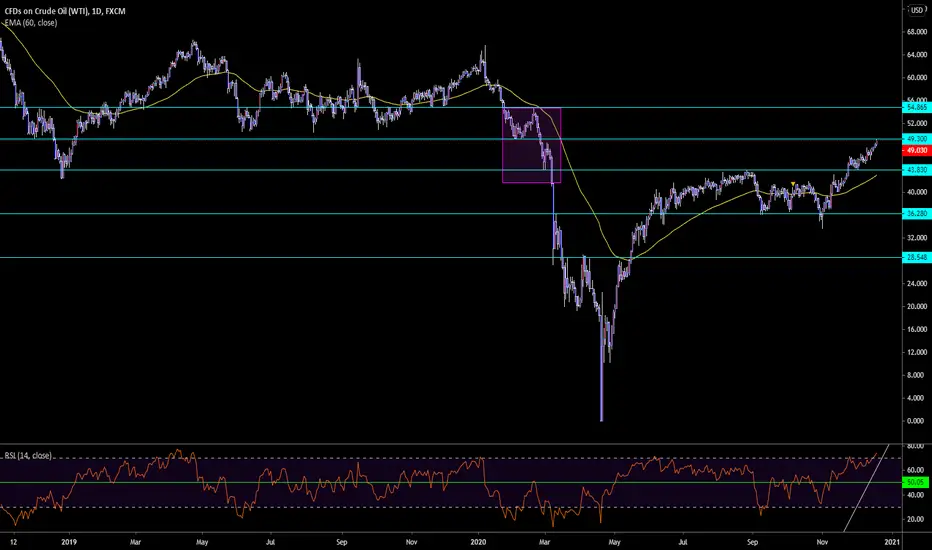Click the 20.00 RSI scale label

click(x=917, y=520)
